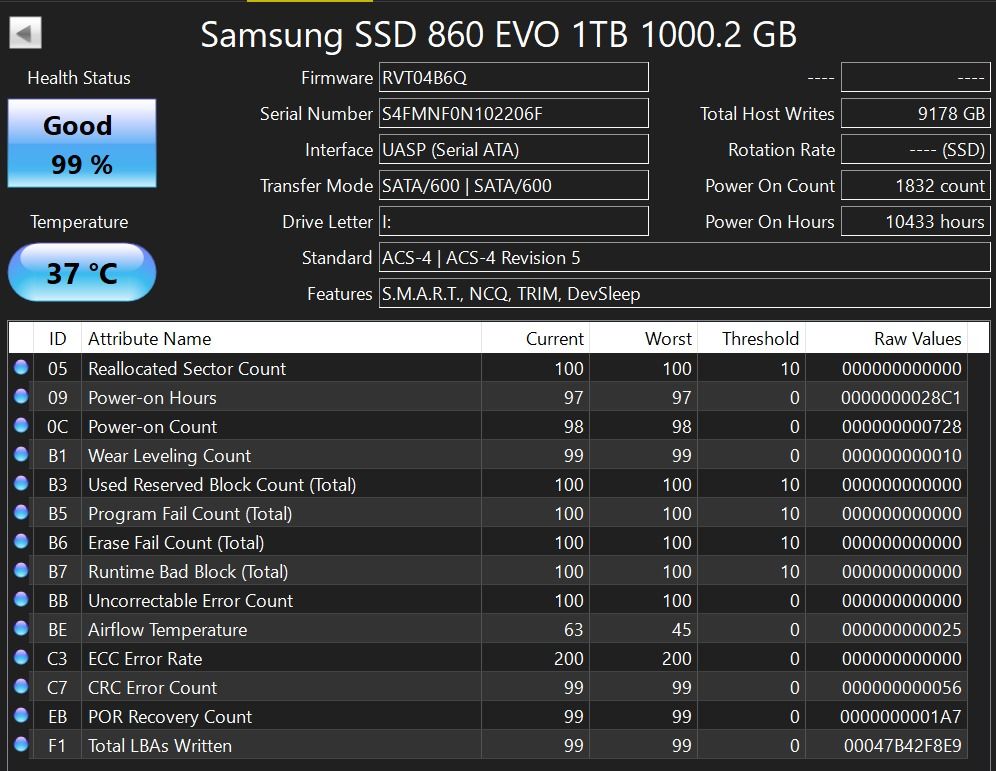Select Used Reserved Block Count (Total) name
996x771 pixels.
click(x=222, y=485)
